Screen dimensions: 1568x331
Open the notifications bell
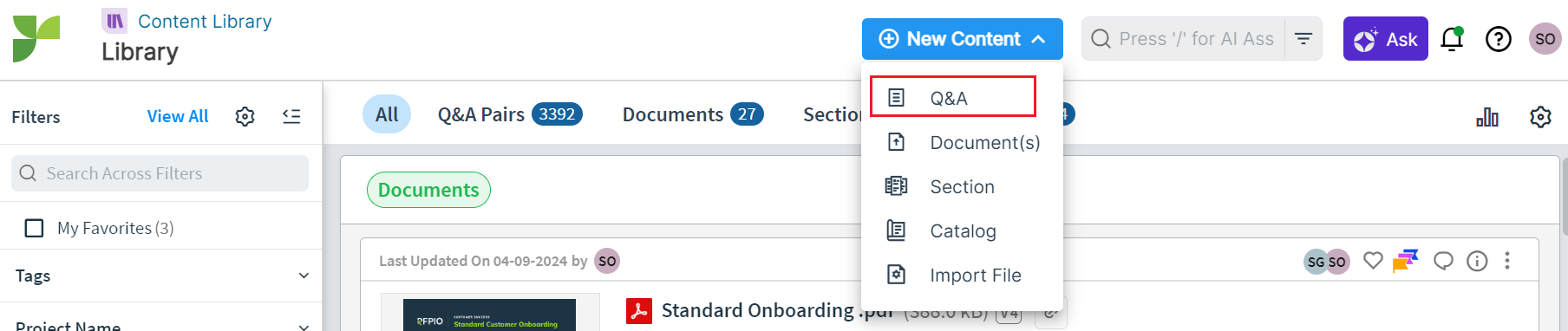(x=1452, y=39)
